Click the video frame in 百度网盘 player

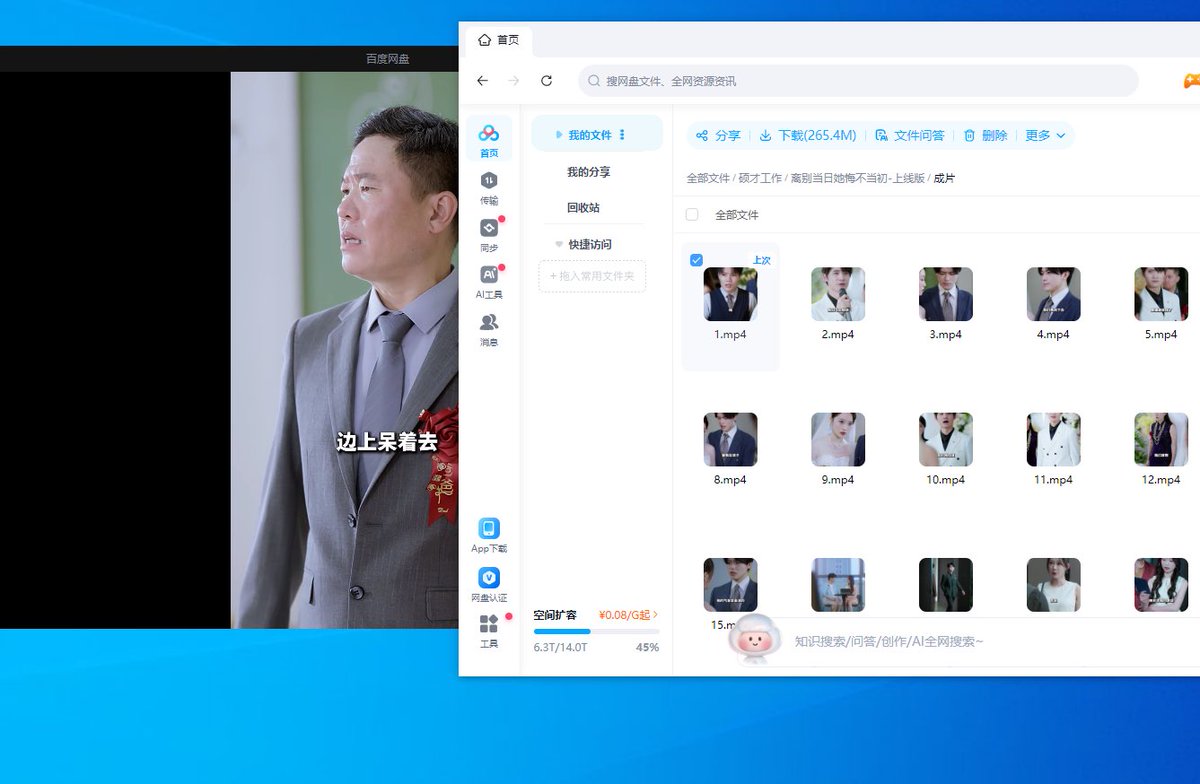344,350
